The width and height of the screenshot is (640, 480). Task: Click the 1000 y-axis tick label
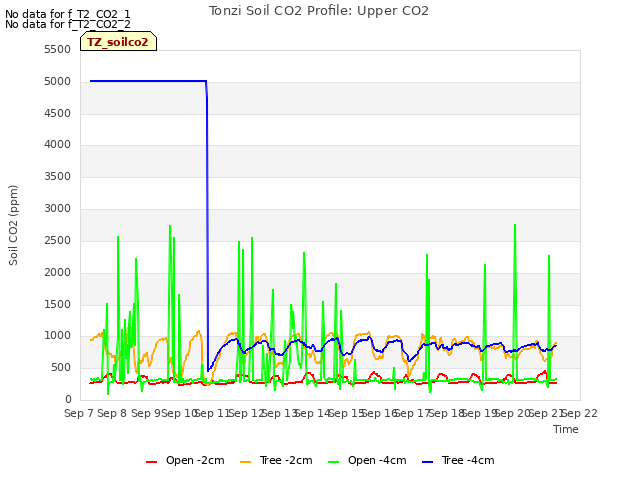pos(58,336)
